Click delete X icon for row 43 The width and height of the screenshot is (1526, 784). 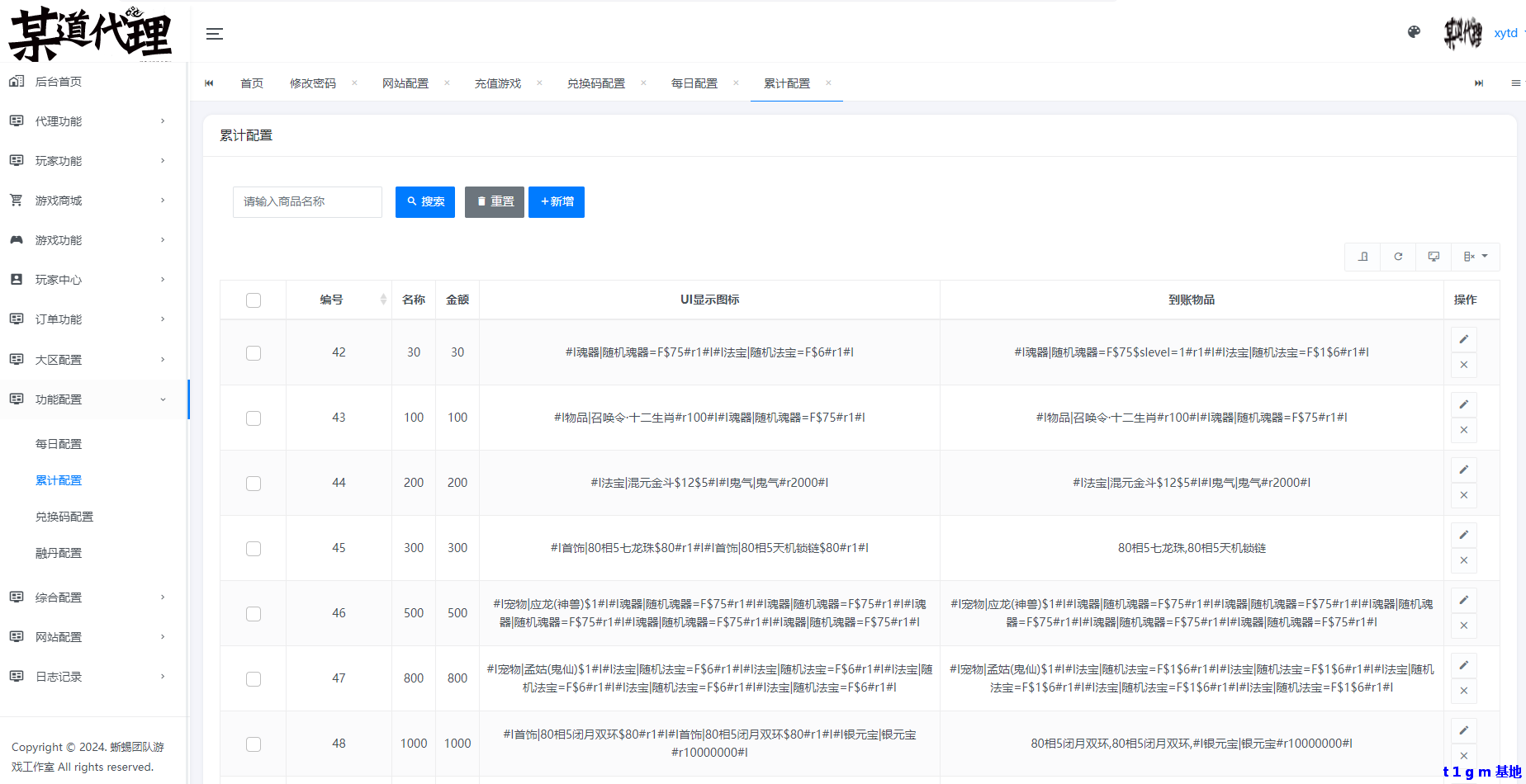(x=1463, y=430)
